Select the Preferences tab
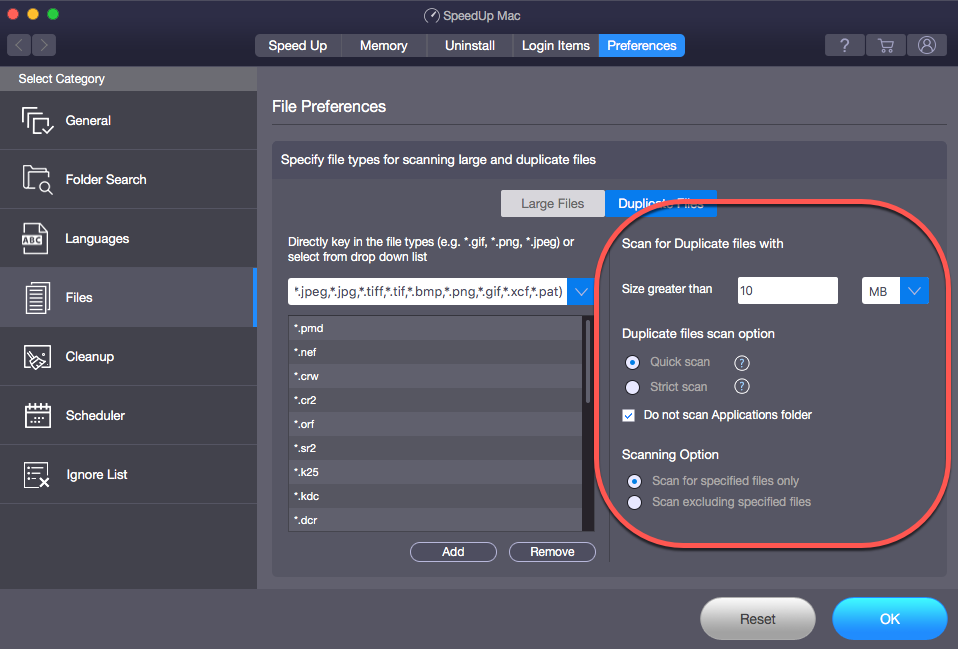This screenshot has width=958, height=649. tap(642, 46)
